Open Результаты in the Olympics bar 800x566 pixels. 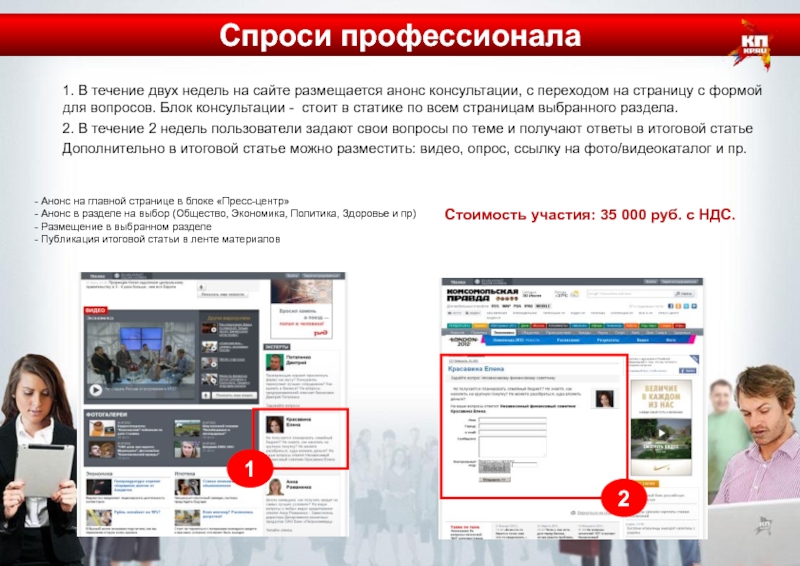(x=607, y=340)
